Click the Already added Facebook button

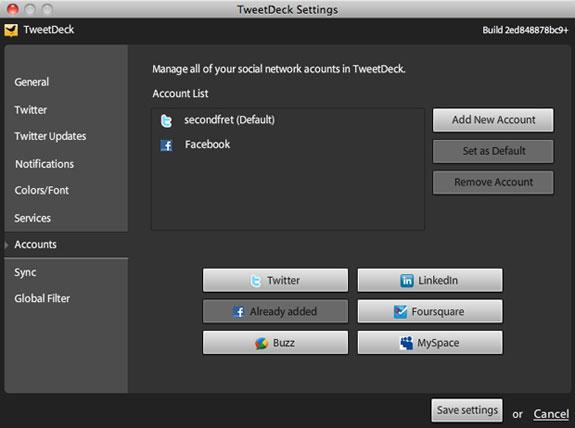275,312
